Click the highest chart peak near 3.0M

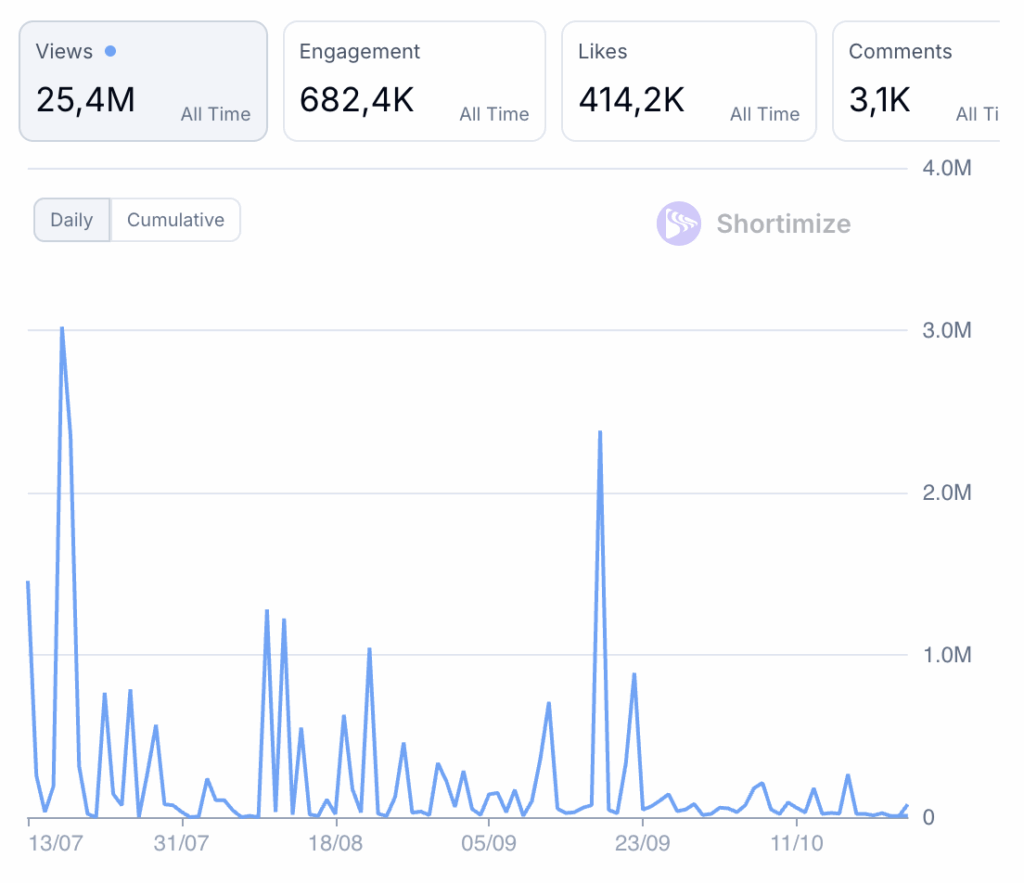point(61,328)
